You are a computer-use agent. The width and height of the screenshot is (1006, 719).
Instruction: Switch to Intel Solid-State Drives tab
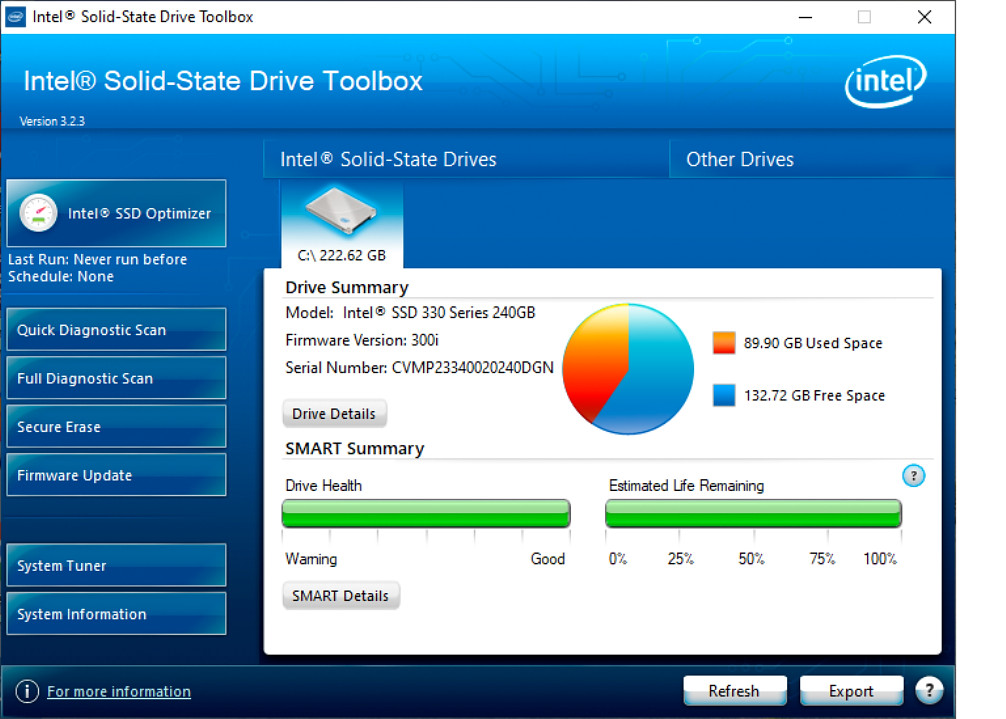point(466,159)
